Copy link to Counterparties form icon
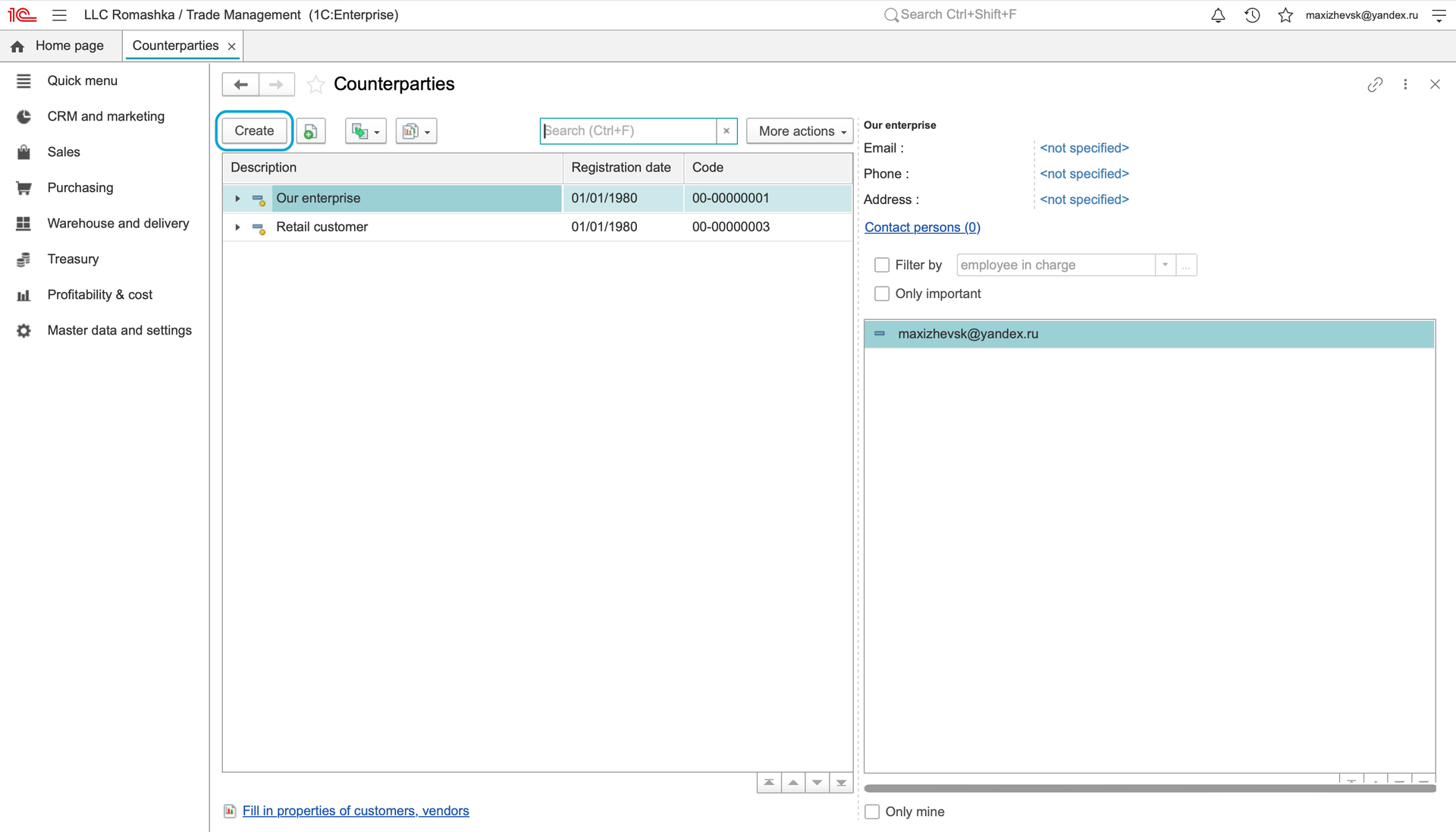The image size is (1456, 832). 1375,84
